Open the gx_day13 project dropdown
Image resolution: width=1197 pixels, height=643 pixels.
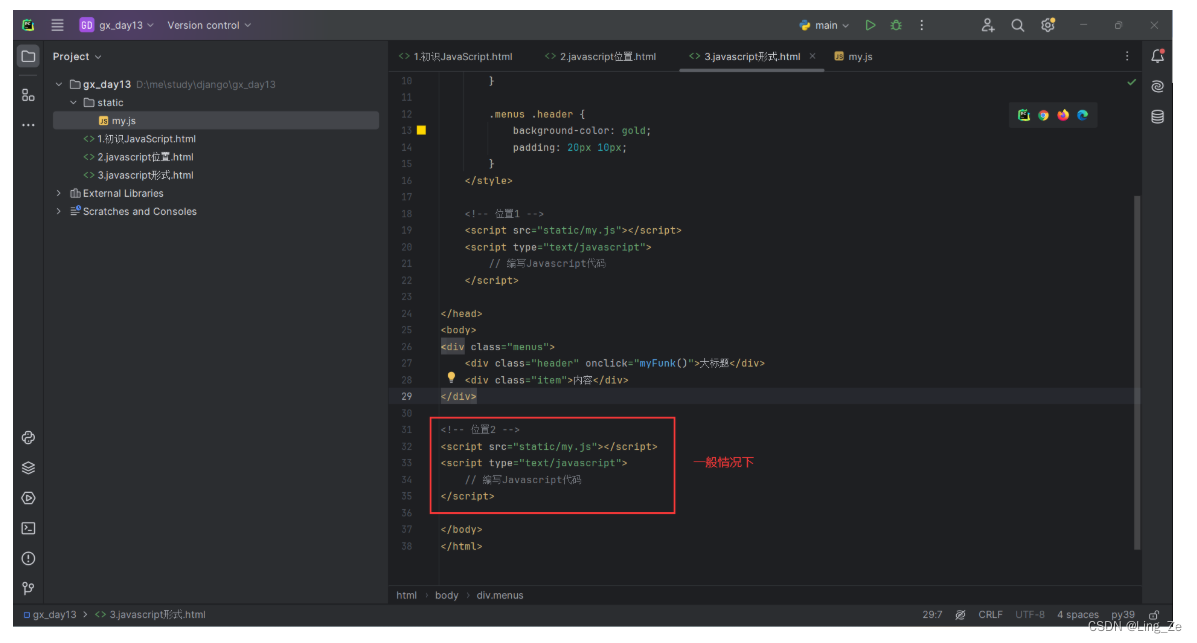[x=117, y=25]
